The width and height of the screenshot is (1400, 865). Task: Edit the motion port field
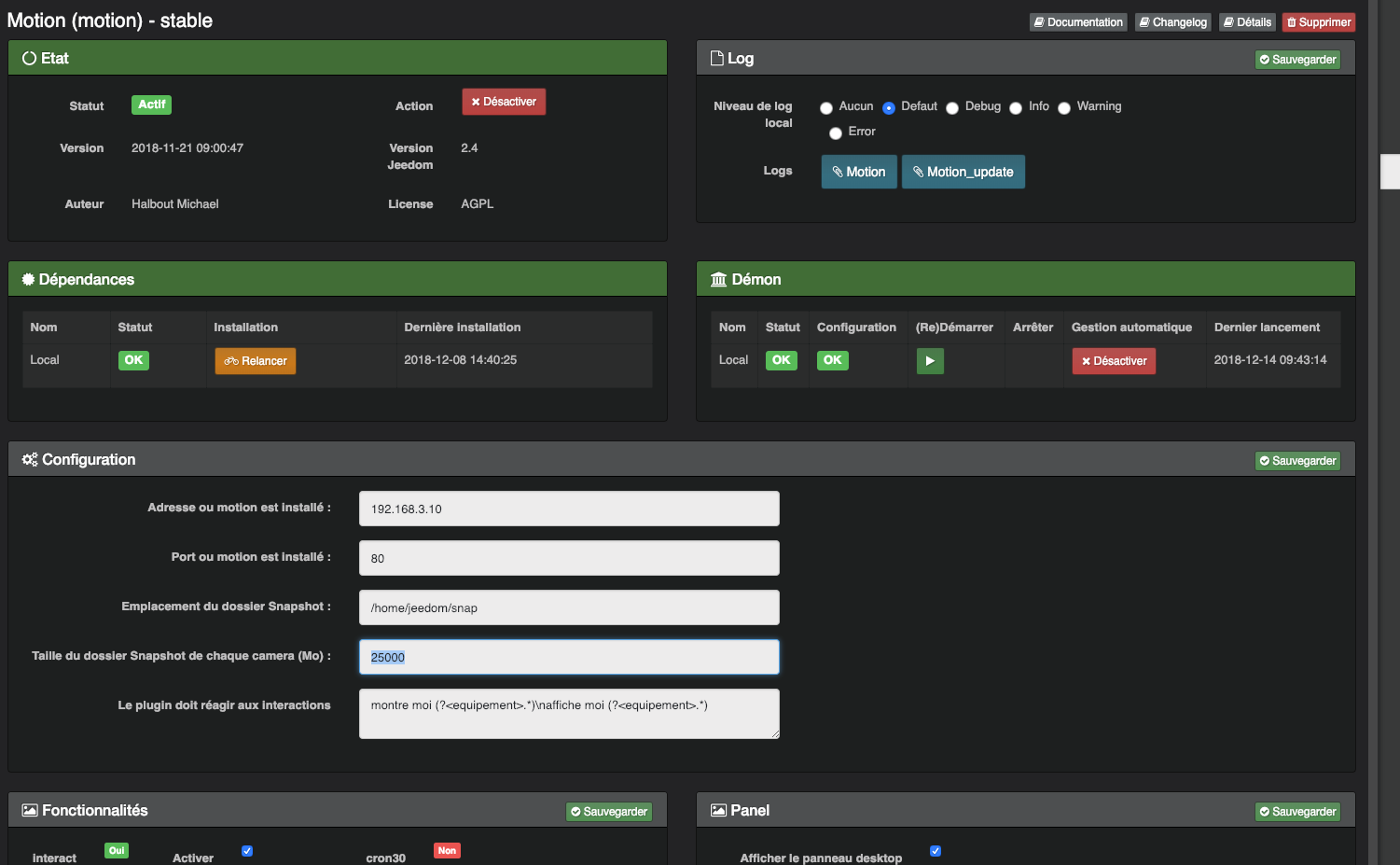point(569,558)
